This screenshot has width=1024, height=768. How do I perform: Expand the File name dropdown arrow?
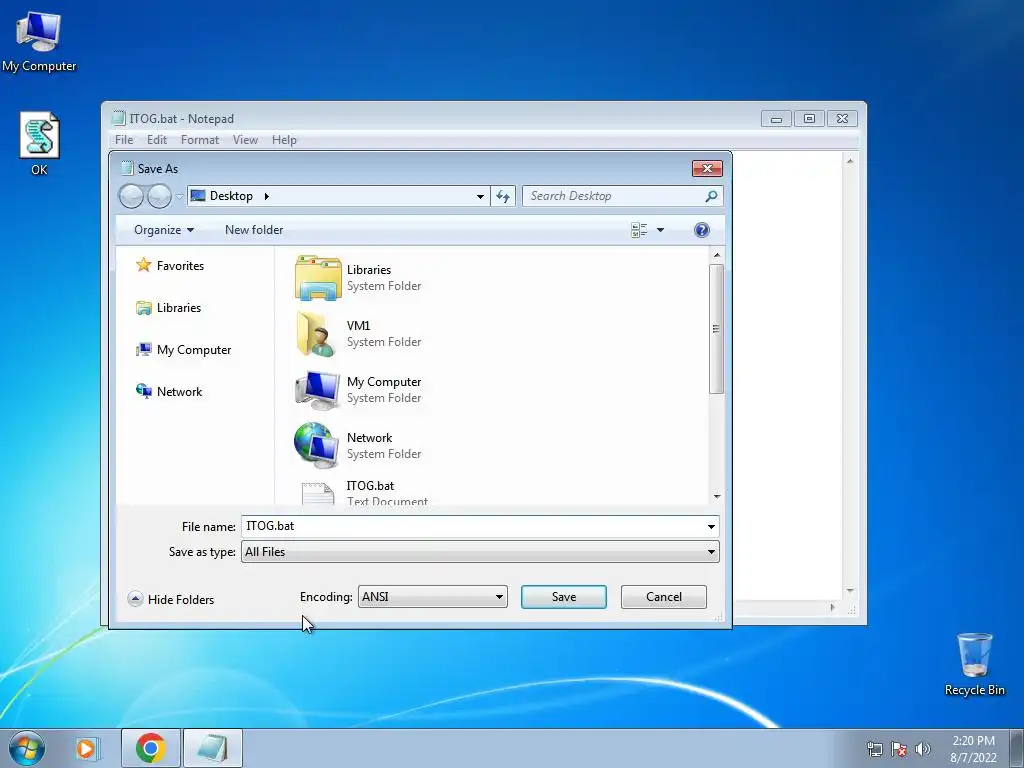point(711,526)
